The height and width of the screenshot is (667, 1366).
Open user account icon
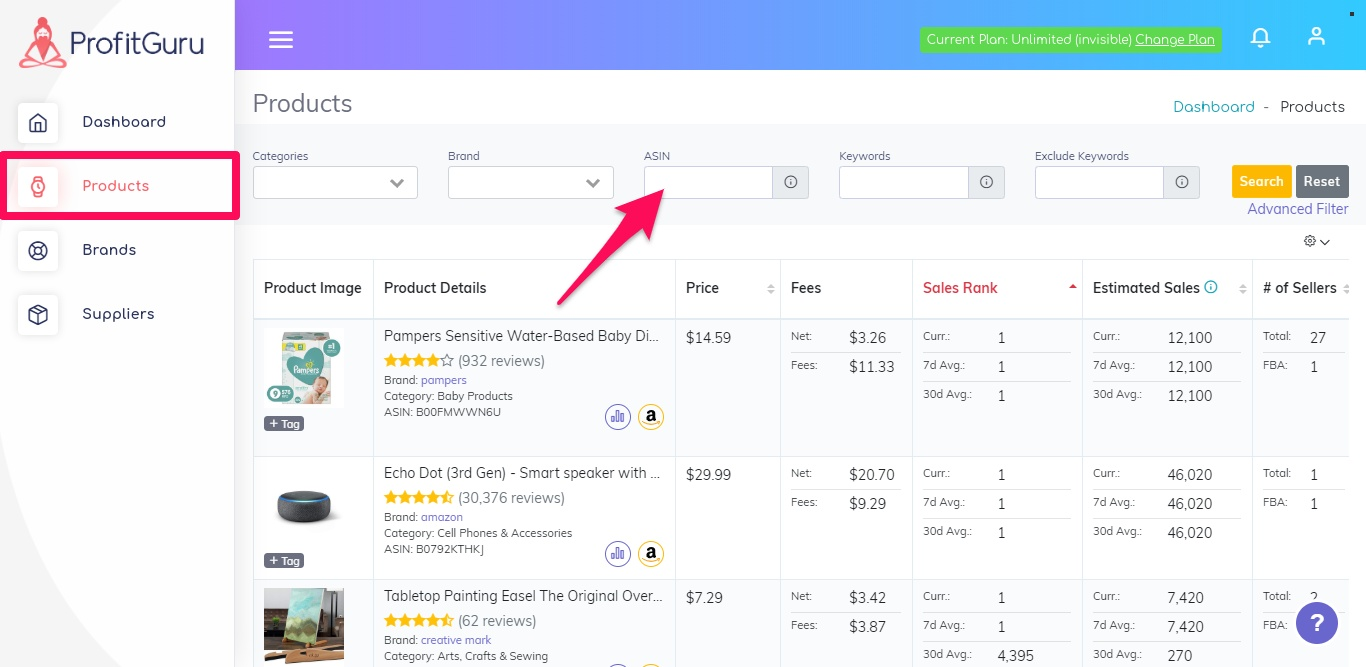(1316, 36)
